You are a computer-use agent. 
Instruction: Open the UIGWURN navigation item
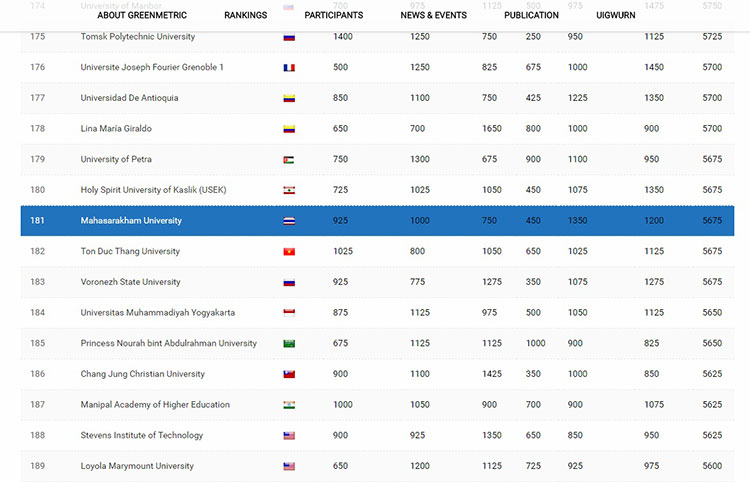click(615, 15)
